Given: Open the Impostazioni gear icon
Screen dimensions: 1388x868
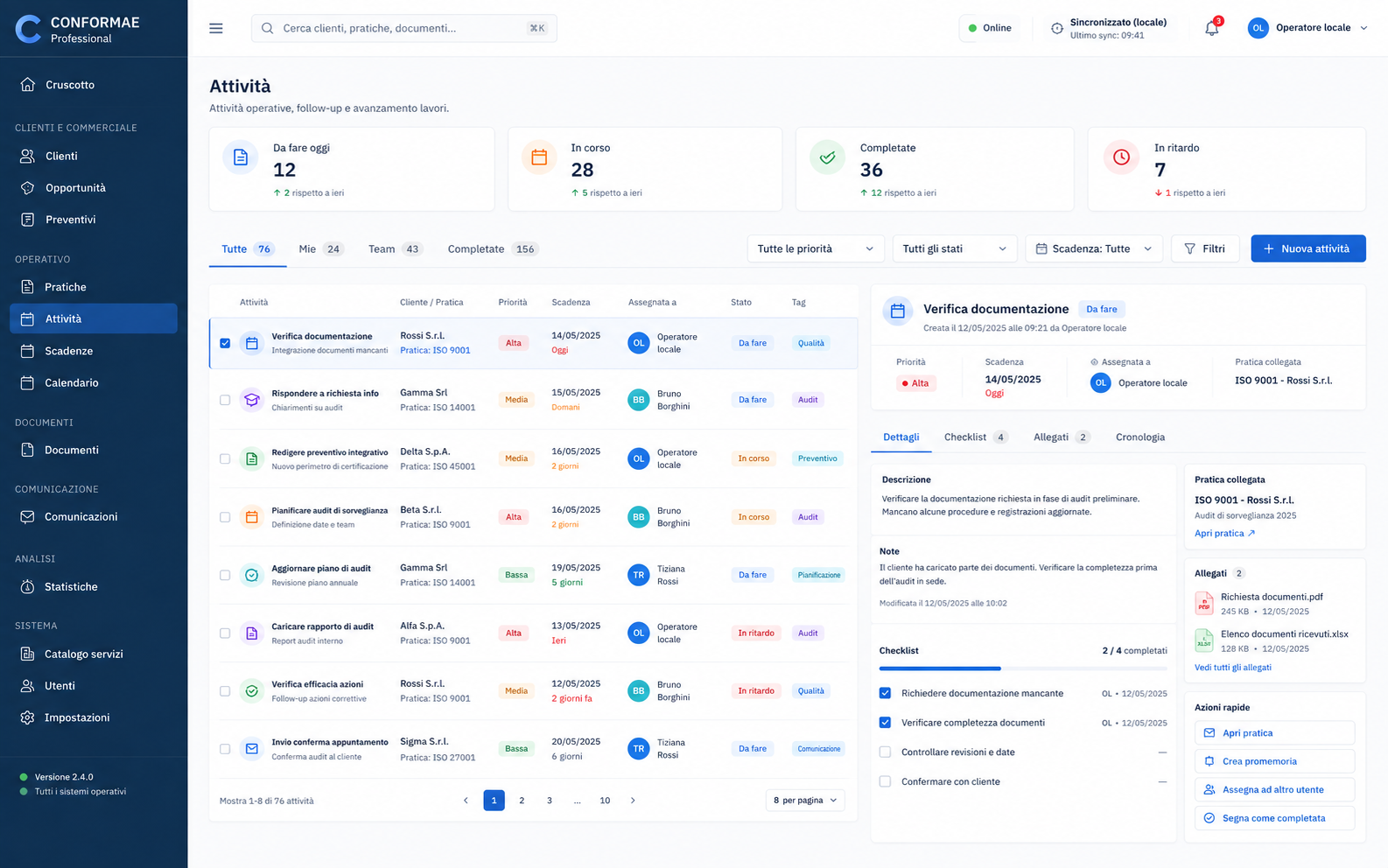Looking at the screenshot, I should [x=27, y=717].
